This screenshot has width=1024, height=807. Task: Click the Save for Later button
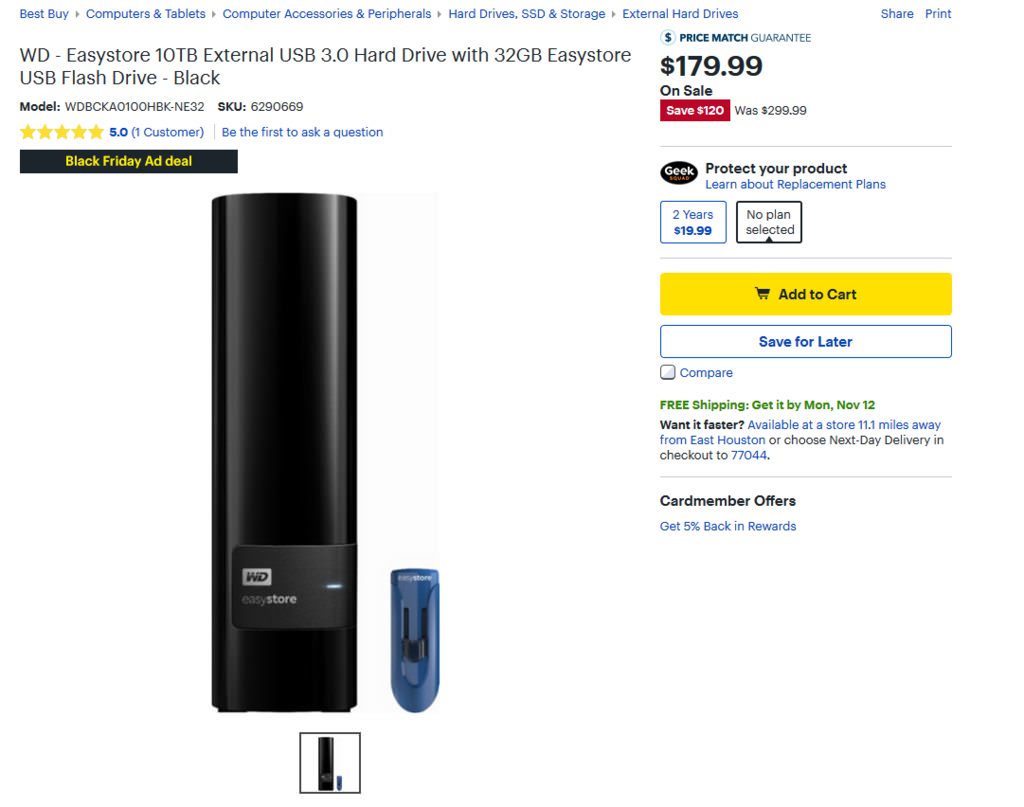tap(805, 341)
